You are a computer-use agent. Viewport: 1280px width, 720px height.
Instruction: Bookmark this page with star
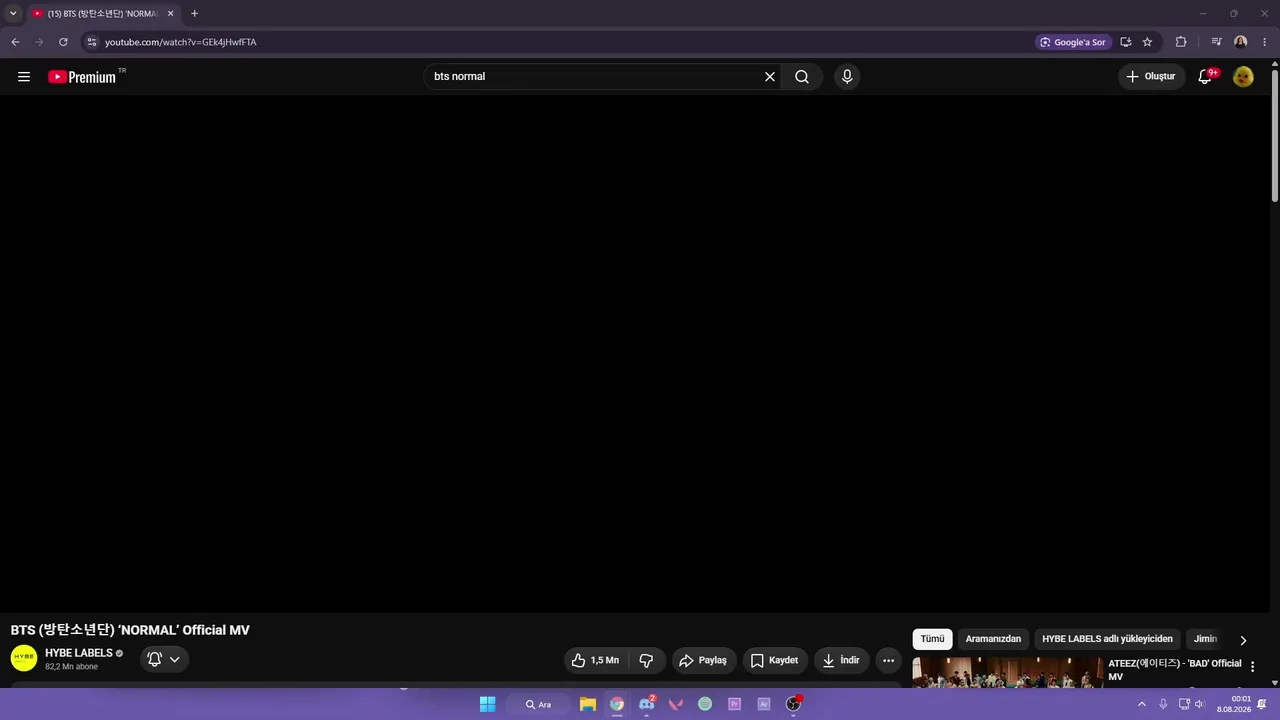(x=1147, y=42)
